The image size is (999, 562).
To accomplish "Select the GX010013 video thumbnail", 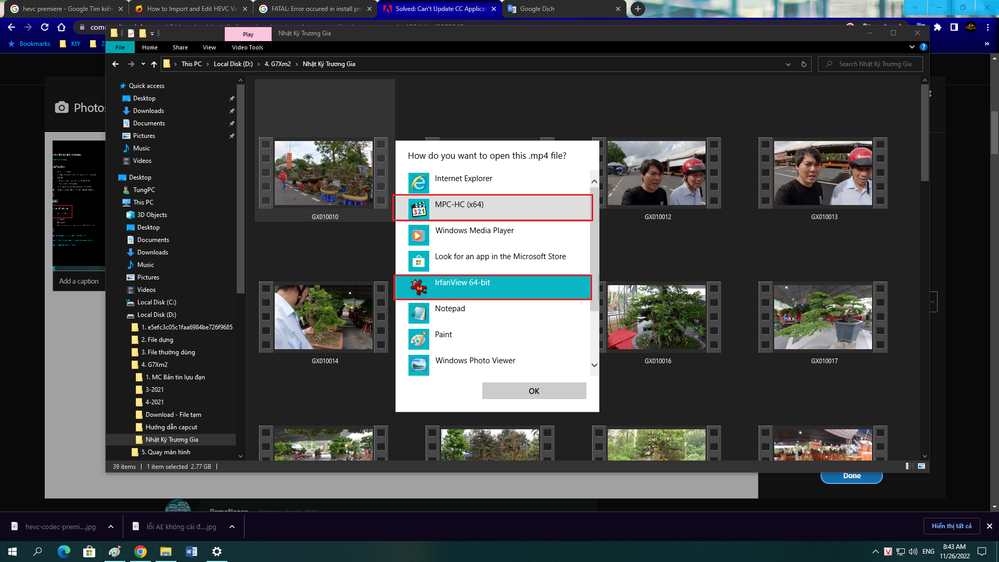I will [823, 173].
